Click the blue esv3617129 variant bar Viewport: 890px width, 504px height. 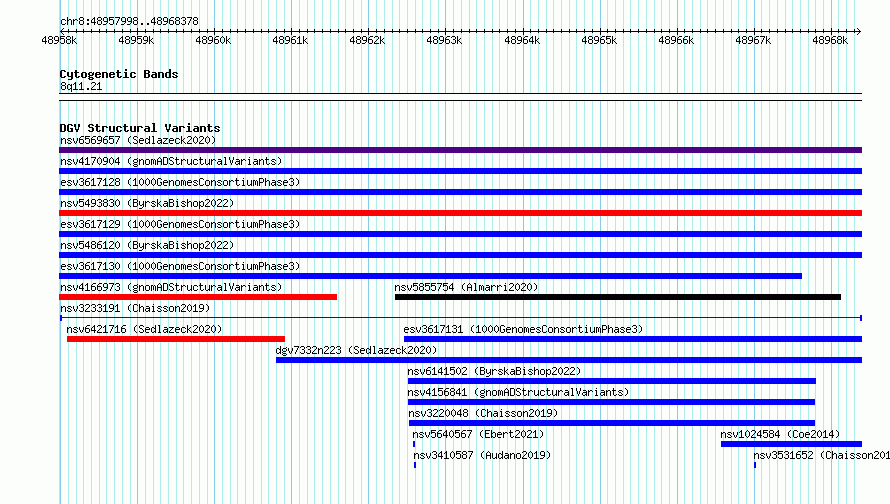pyautogui.click(x=460, y=234)
